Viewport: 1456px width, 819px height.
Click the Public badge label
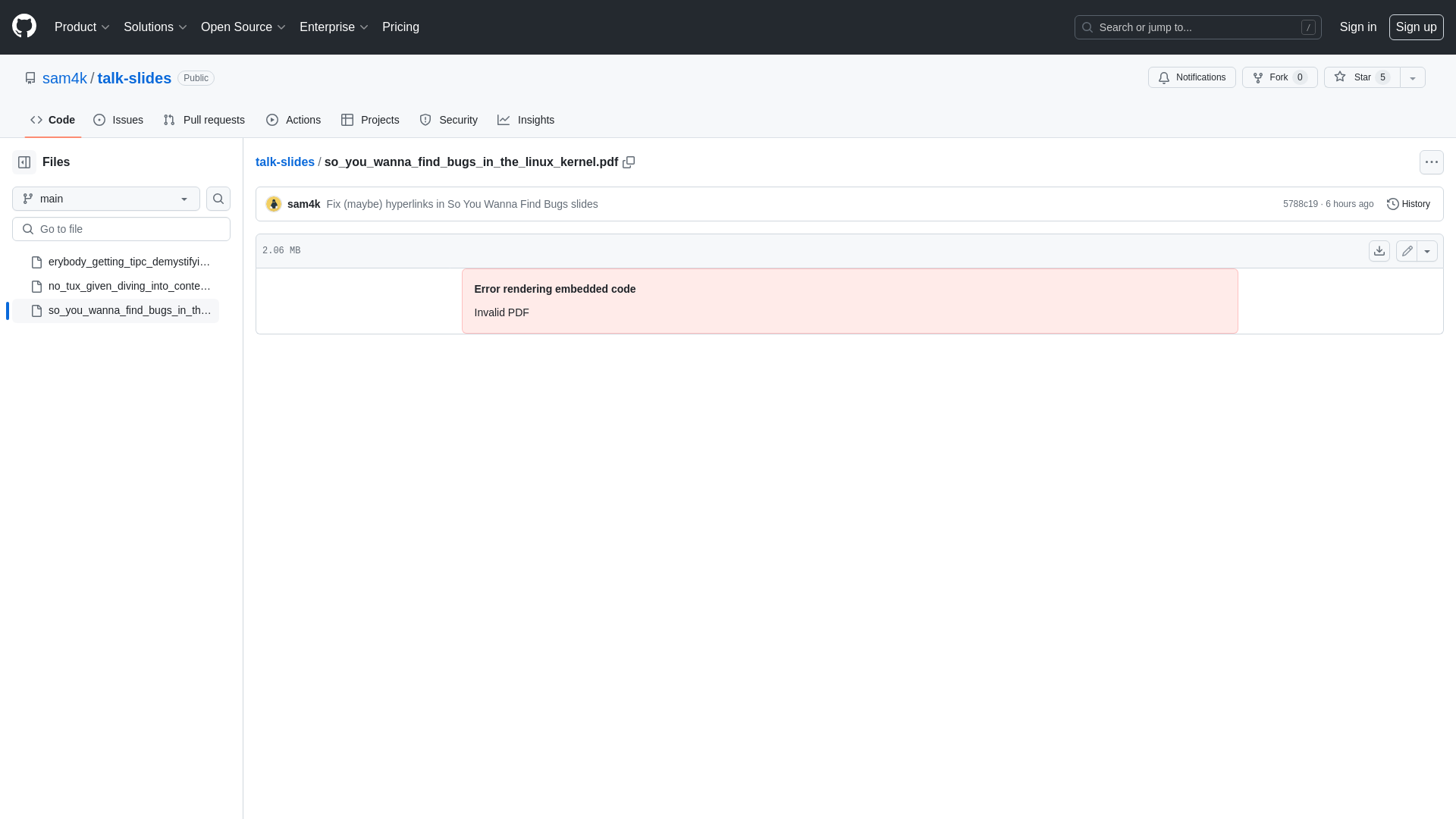pos(196,78)
